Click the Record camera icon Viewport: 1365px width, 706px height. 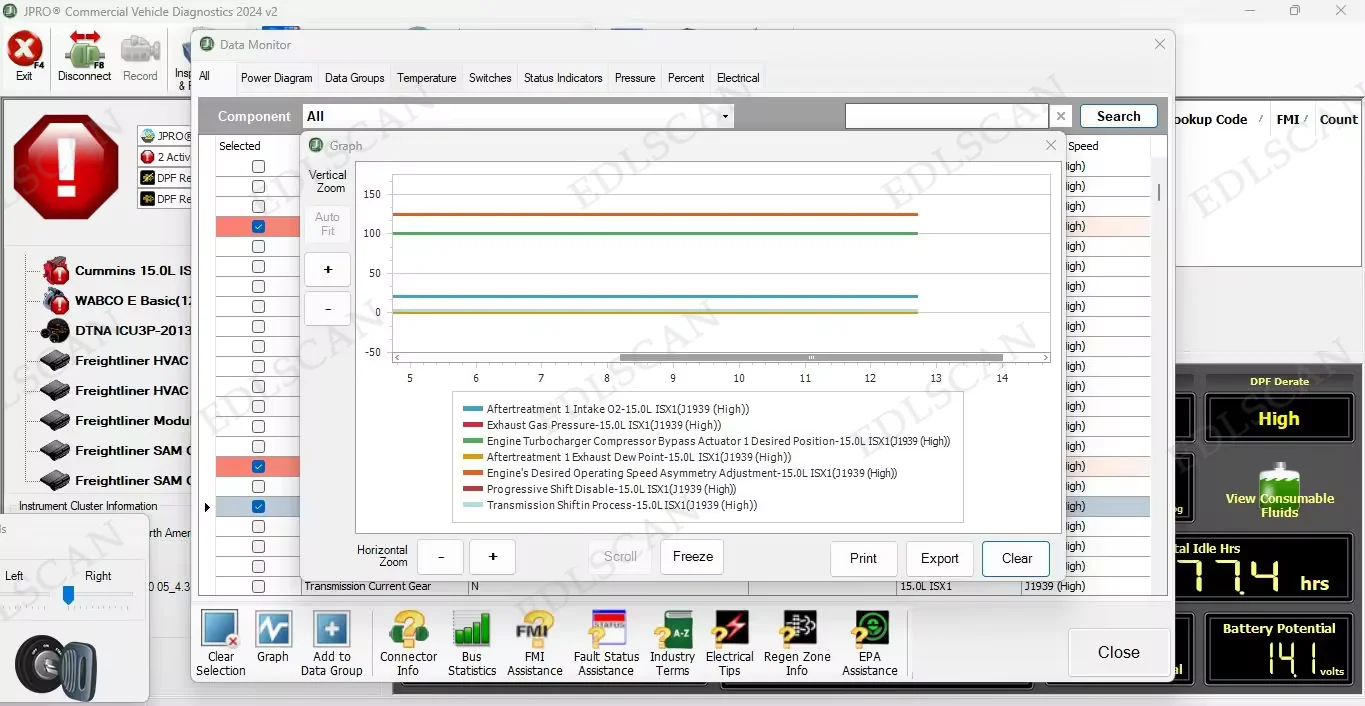click(x=140, y=50)
